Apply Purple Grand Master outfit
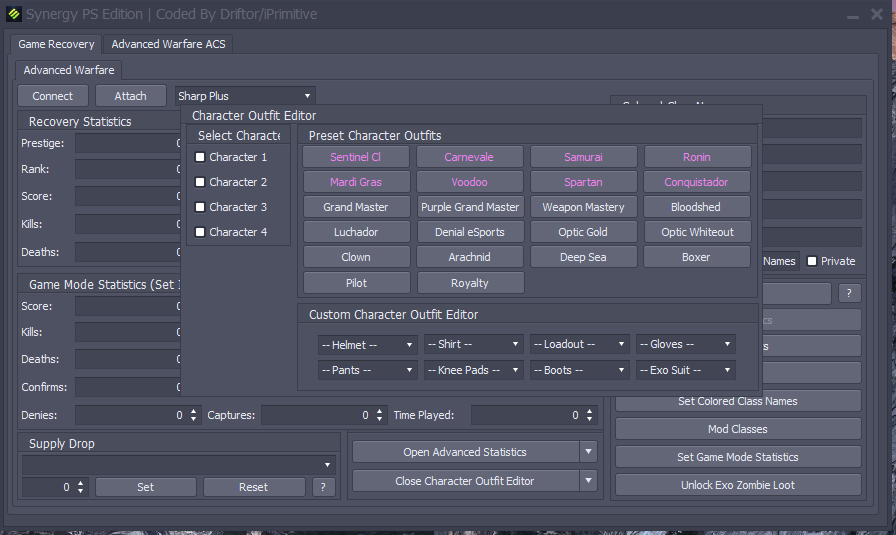 click(x=469, y=207)
